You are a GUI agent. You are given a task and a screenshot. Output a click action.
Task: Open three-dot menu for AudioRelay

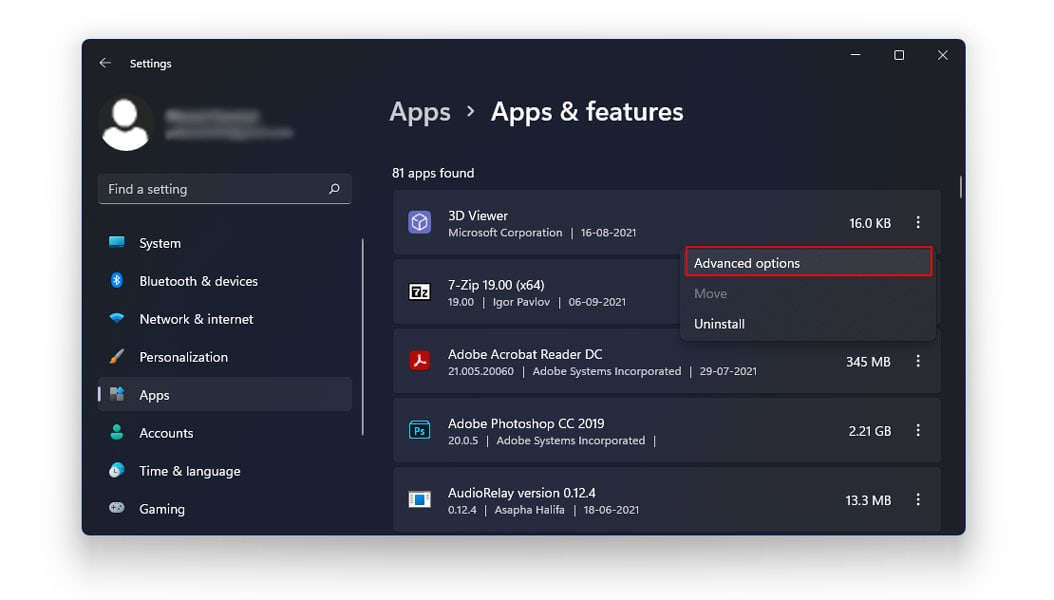[918, 499]
